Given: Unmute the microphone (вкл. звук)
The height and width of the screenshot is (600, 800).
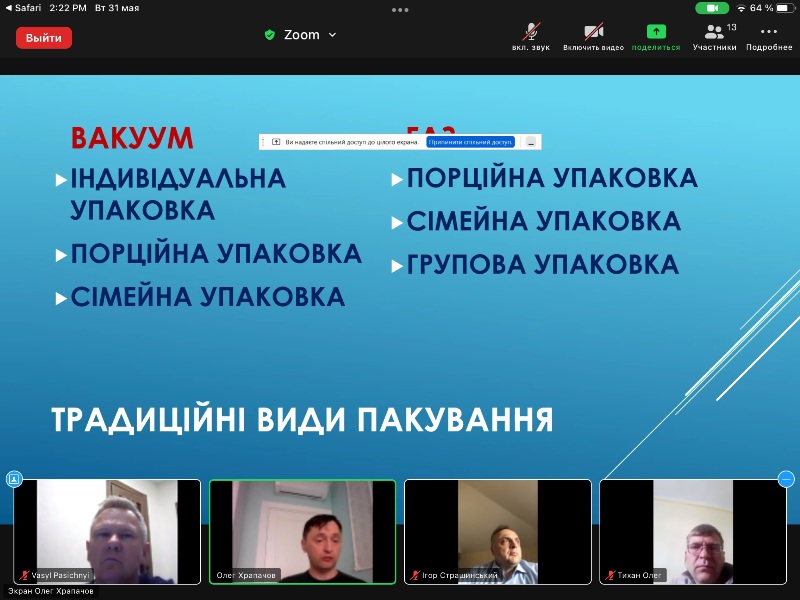Looking at the screenshot, I should point(531,37).
